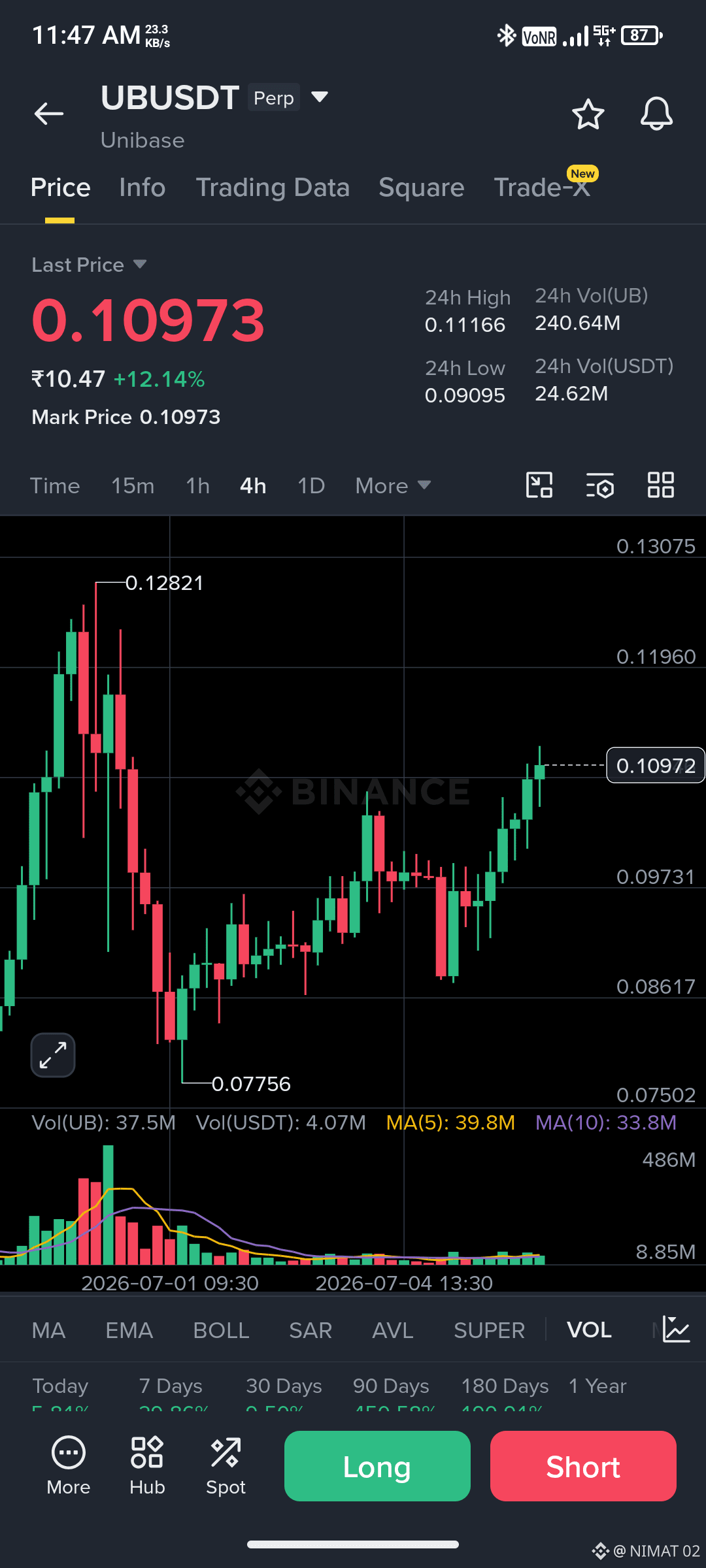The image size is (706, 1568).
Task: Tap 1 Year performance column
Action: [597, 1386]
